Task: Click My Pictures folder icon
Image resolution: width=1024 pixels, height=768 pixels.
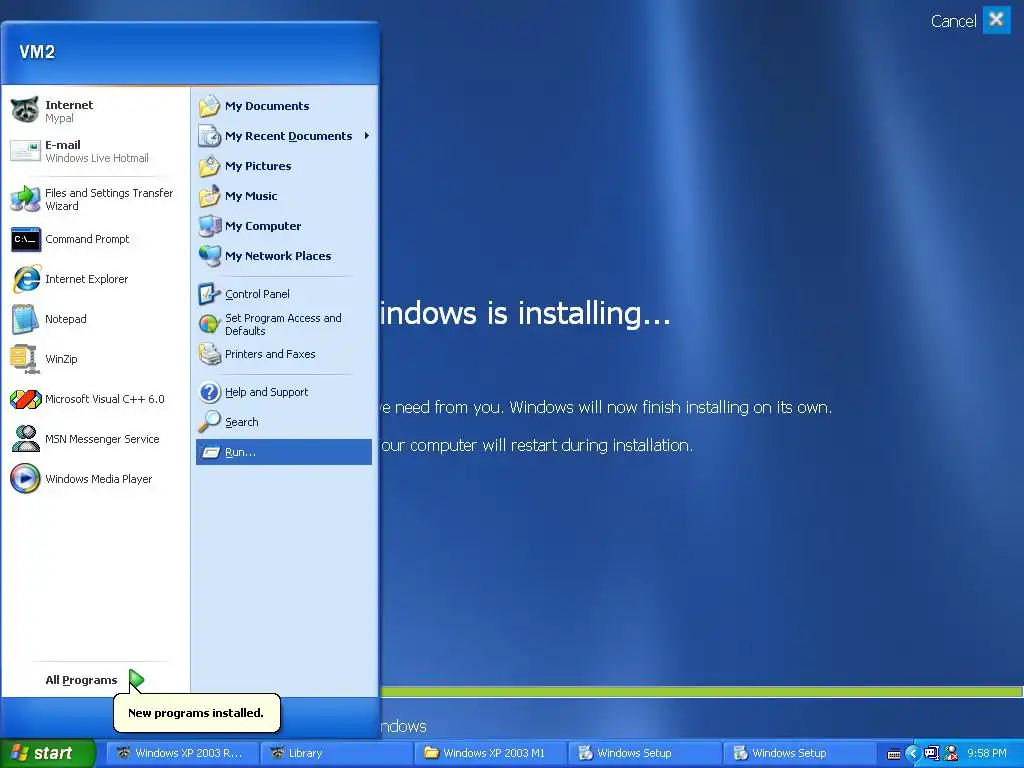Action: coord(210,166)
